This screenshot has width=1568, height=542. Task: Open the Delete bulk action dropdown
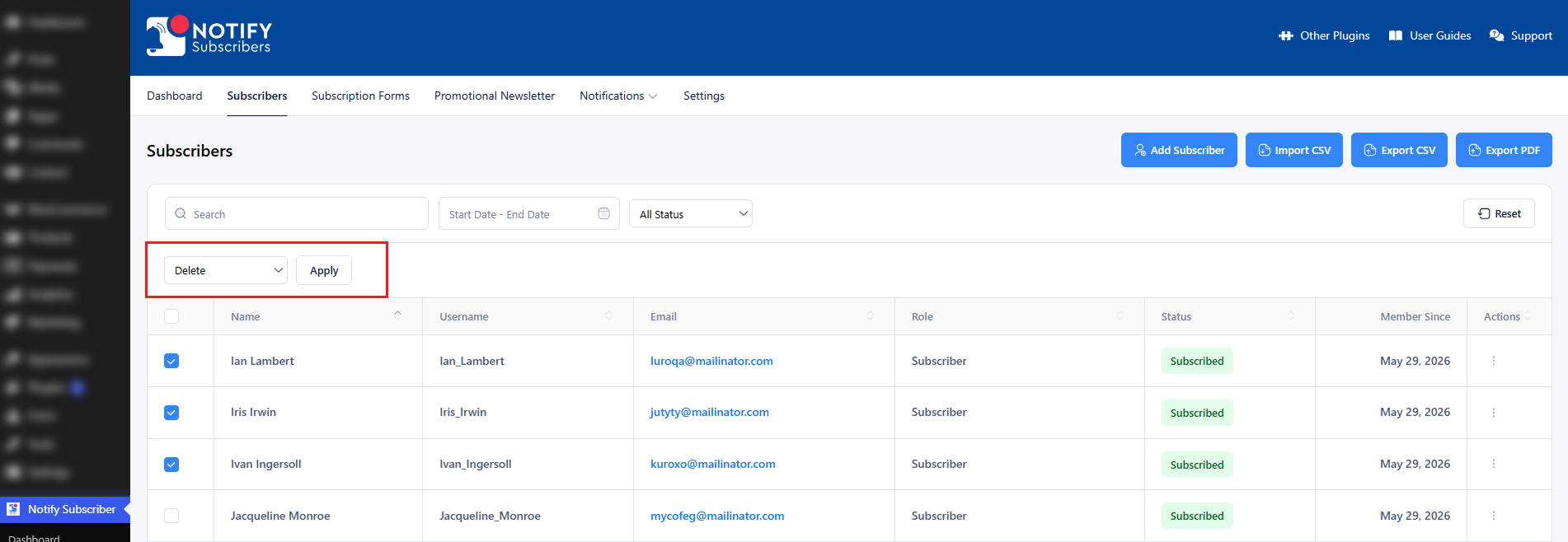click(226, 270)
